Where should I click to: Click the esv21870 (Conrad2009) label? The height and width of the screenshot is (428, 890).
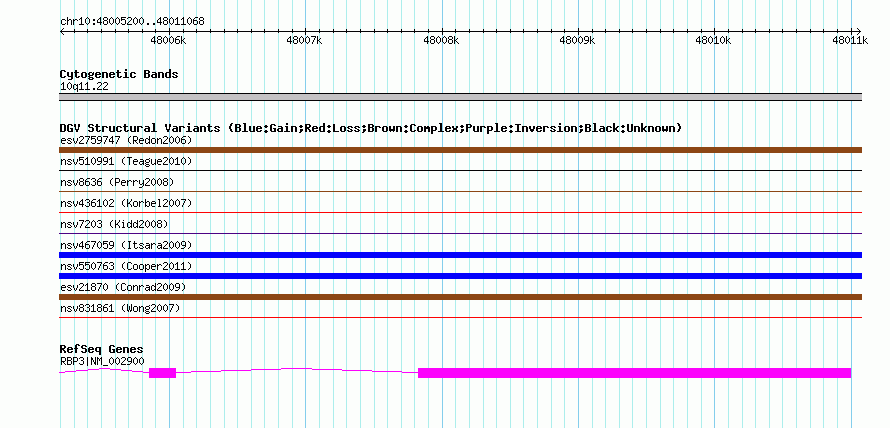pyautogui.click(x=123, y=287)
